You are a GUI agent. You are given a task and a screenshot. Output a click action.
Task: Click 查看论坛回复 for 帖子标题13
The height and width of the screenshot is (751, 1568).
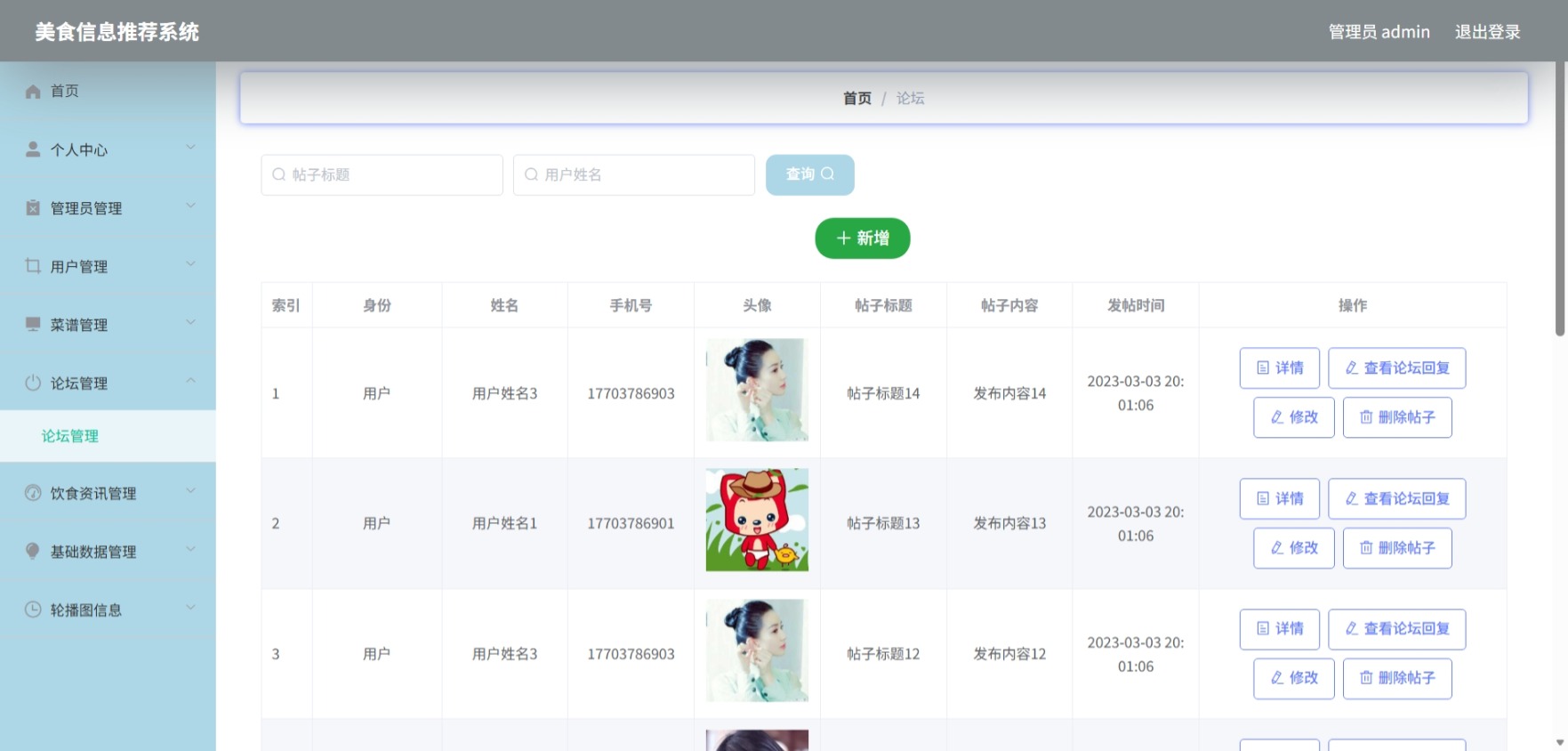(x=1397, y=498)
